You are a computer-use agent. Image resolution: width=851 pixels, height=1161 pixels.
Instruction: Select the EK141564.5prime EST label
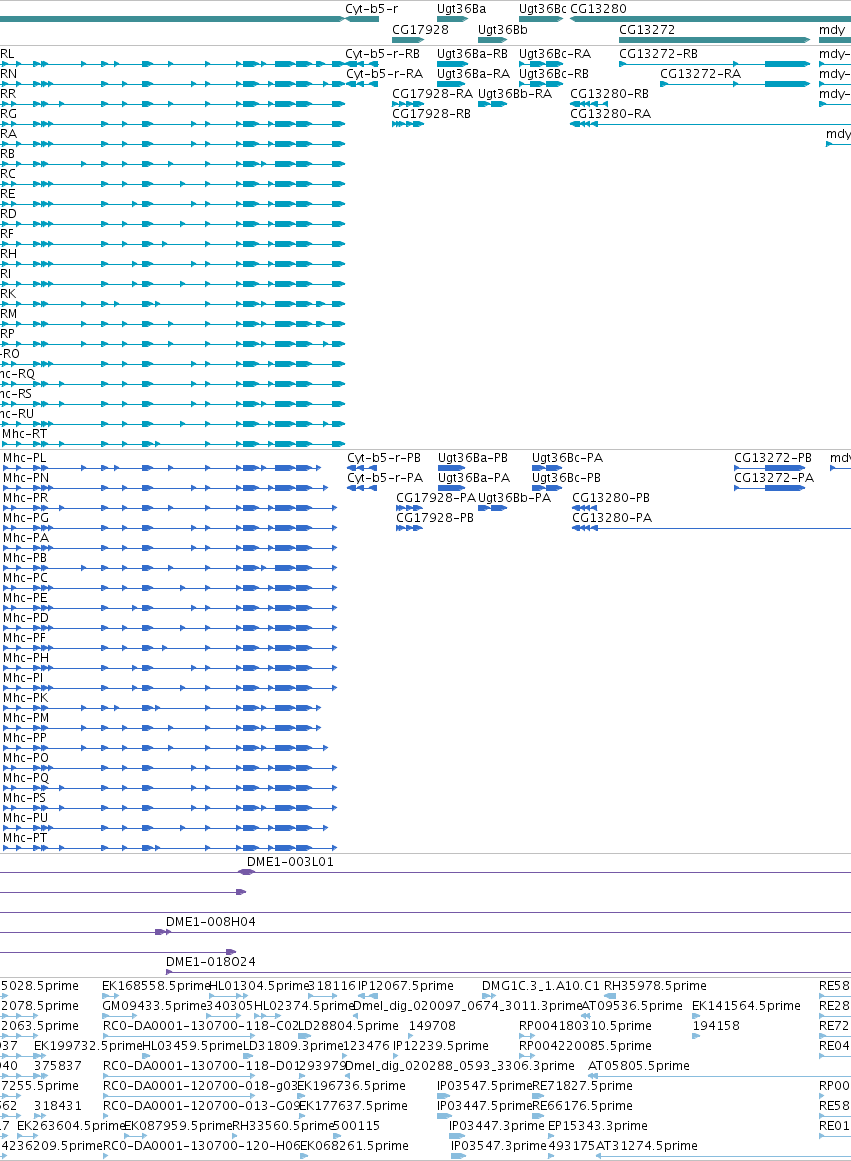pyautogui.click(x=747, y=1006)
